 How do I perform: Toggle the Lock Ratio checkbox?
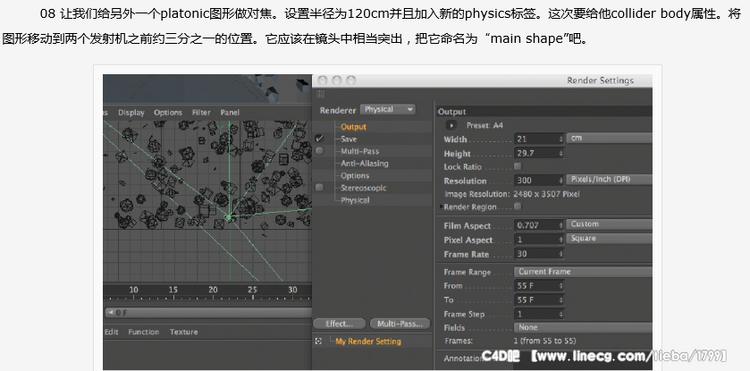click(x=517, y=166)
